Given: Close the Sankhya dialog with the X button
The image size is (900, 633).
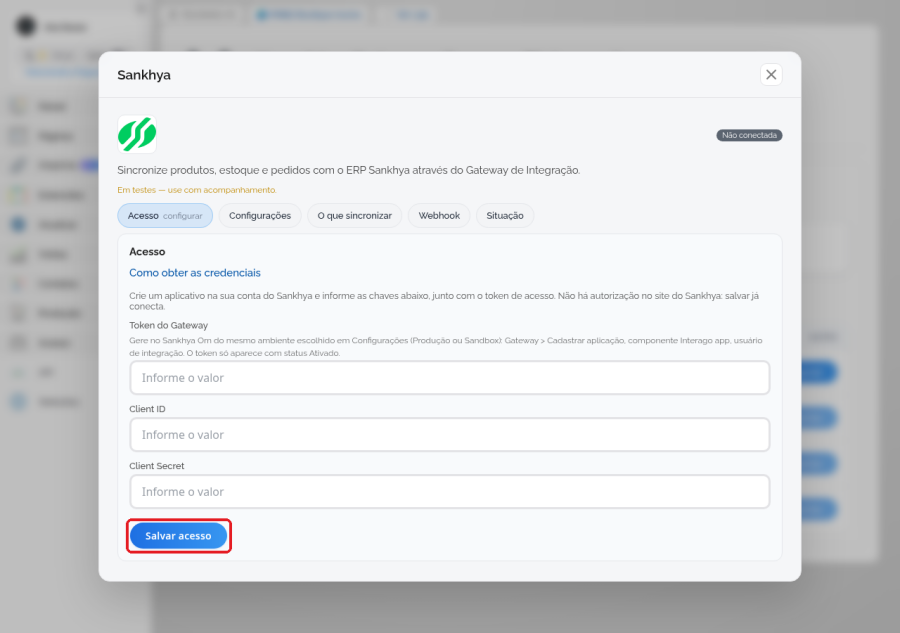Looking at the screenshot, I should (x=771, y=75).
